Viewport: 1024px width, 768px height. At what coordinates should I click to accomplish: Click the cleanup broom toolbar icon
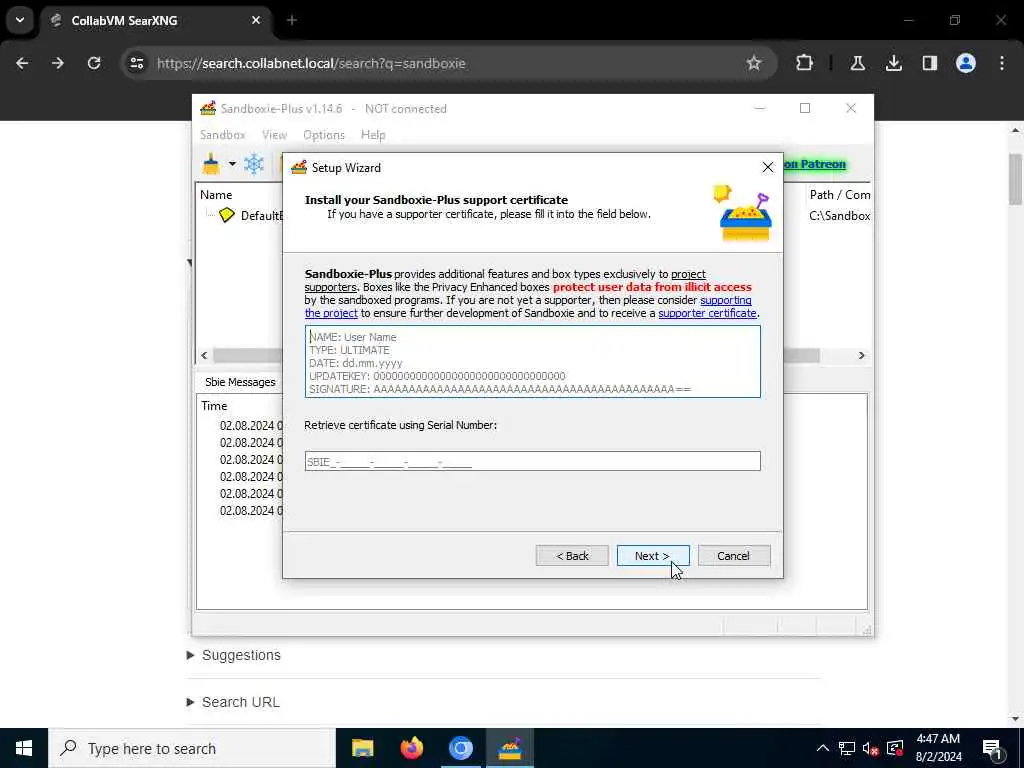point(212,164)
